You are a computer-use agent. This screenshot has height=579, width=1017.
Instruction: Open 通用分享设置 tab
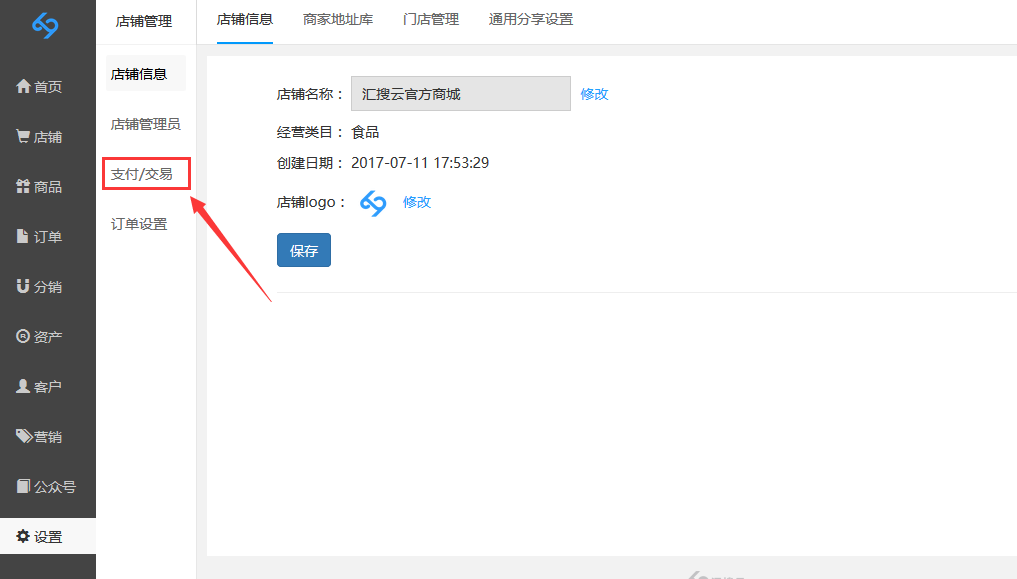click(531, 20)
